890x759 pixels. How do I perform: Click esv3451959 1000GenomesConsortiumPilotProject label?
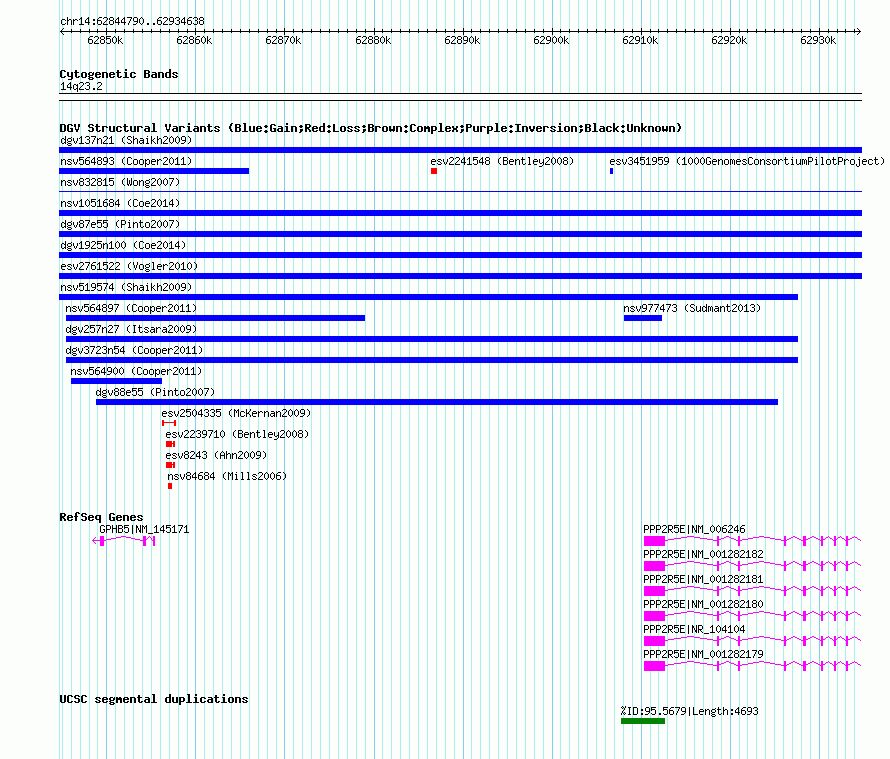pyautogui.click(x=747, y=161)
